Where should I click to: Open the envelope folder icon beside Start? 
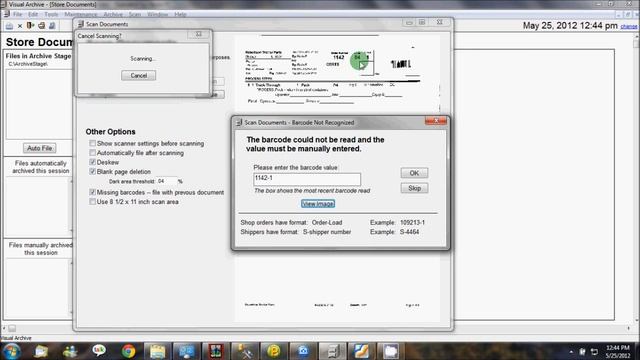coord(40,351)
